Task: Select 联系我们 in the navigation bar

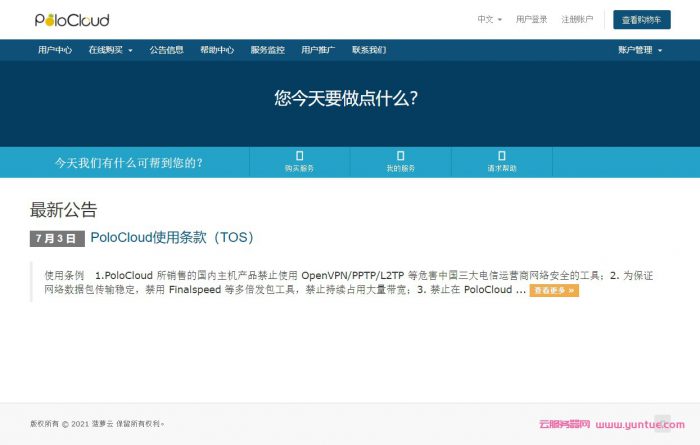Action: pyautogui.click(x=368, y=49)
